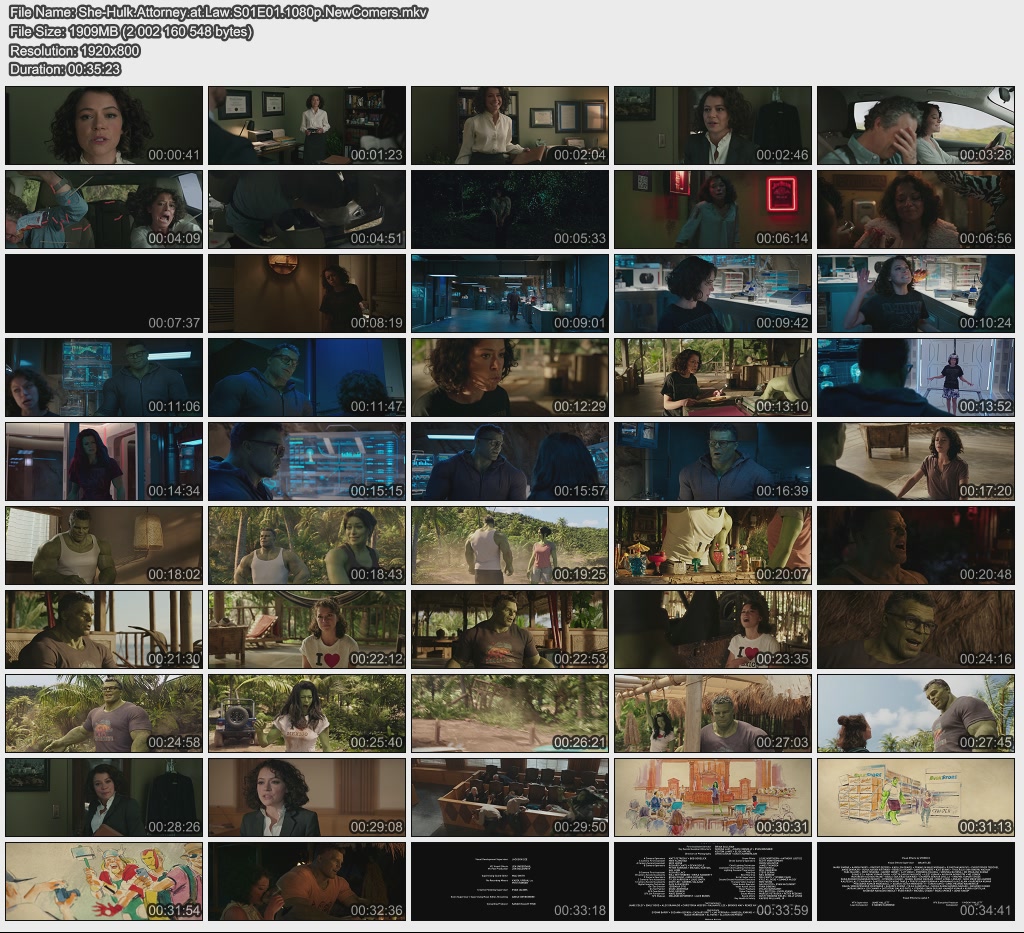This screenshot has height=933, width=1024.
Task: Click the car crash frame at 00:04:09
Action: [x=104, y=210]
